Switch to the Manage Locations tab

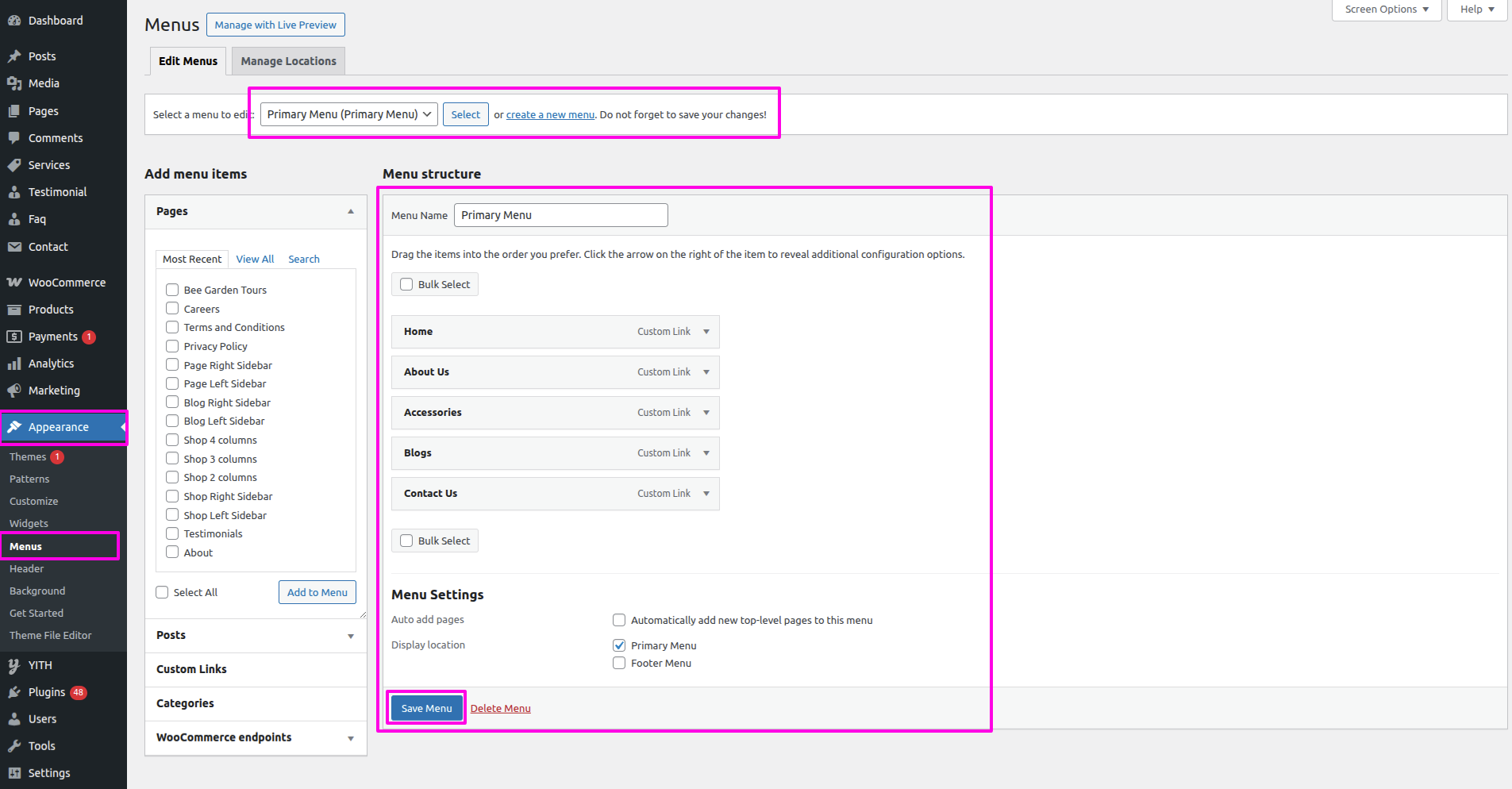coord(288,61)
